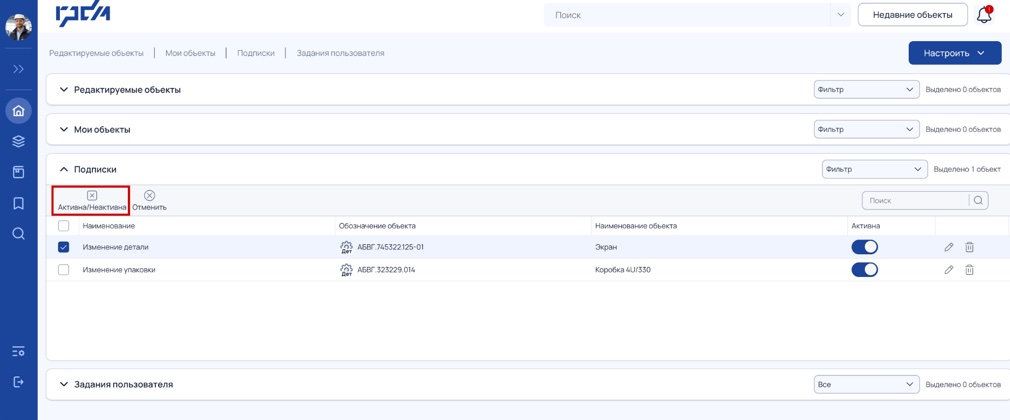Open the Home icon in sidebar
The height and width of the screenshot is (420, 1010).
[19, 111]
